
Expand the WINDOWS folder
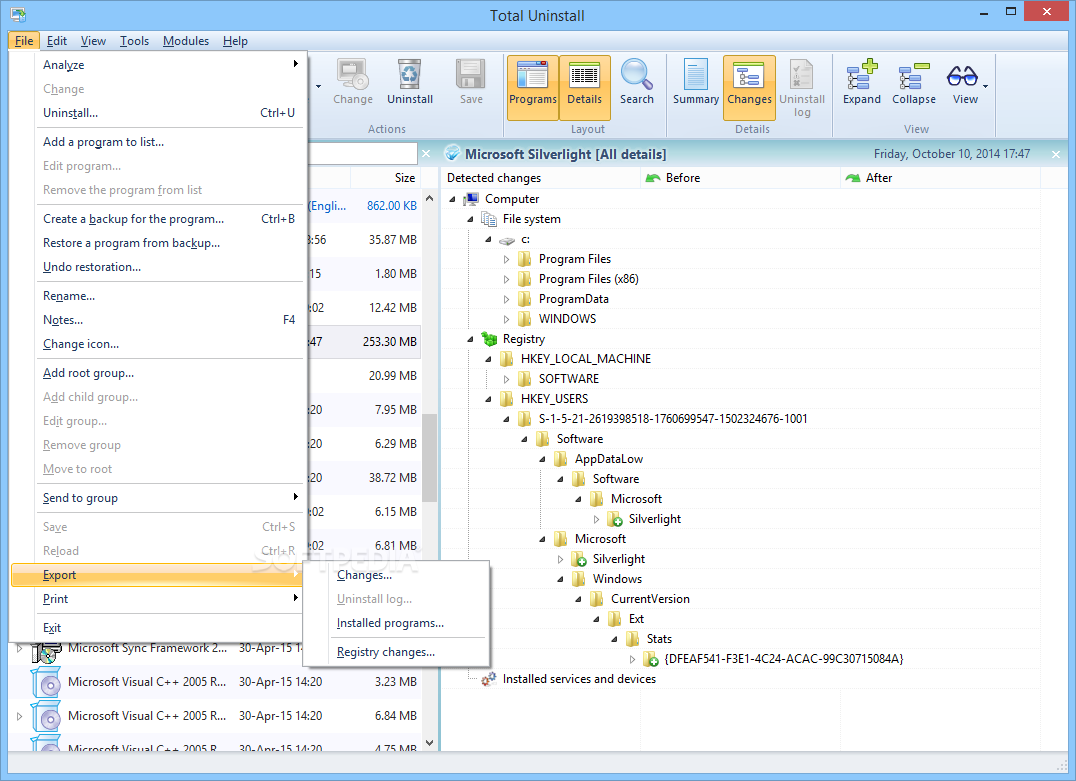(506, 319)
